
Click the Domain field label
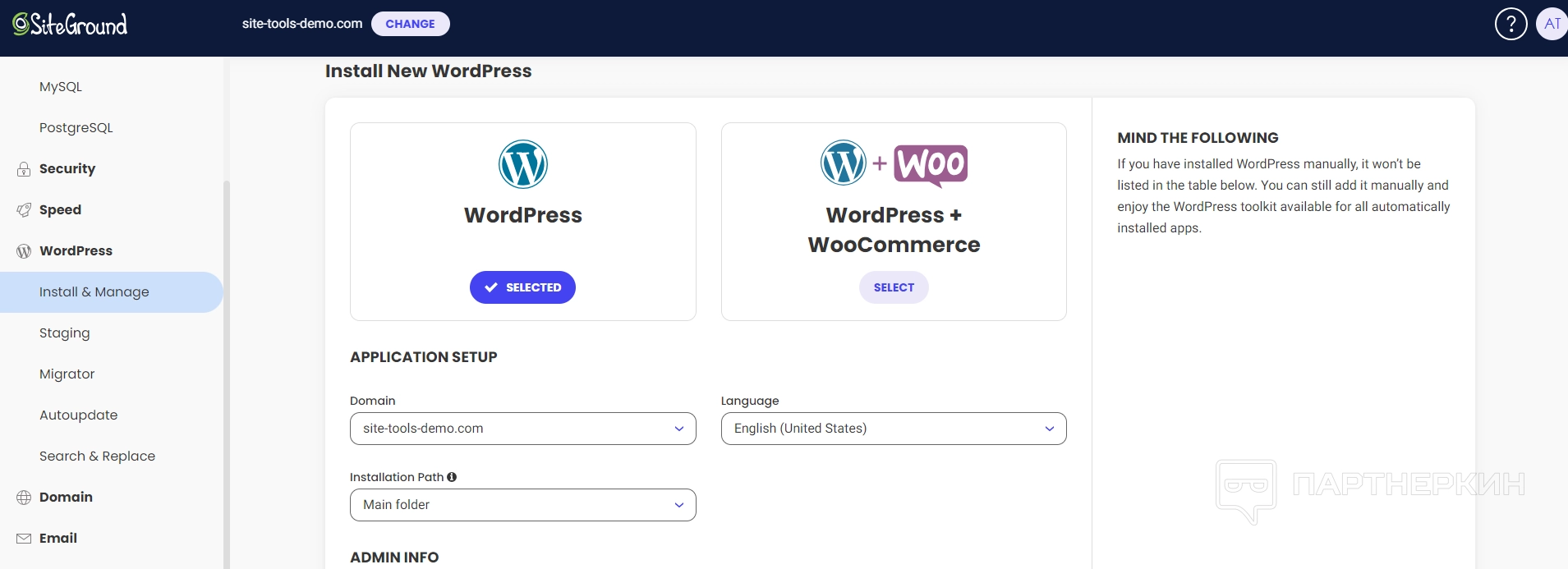click(x=373, y=401)
